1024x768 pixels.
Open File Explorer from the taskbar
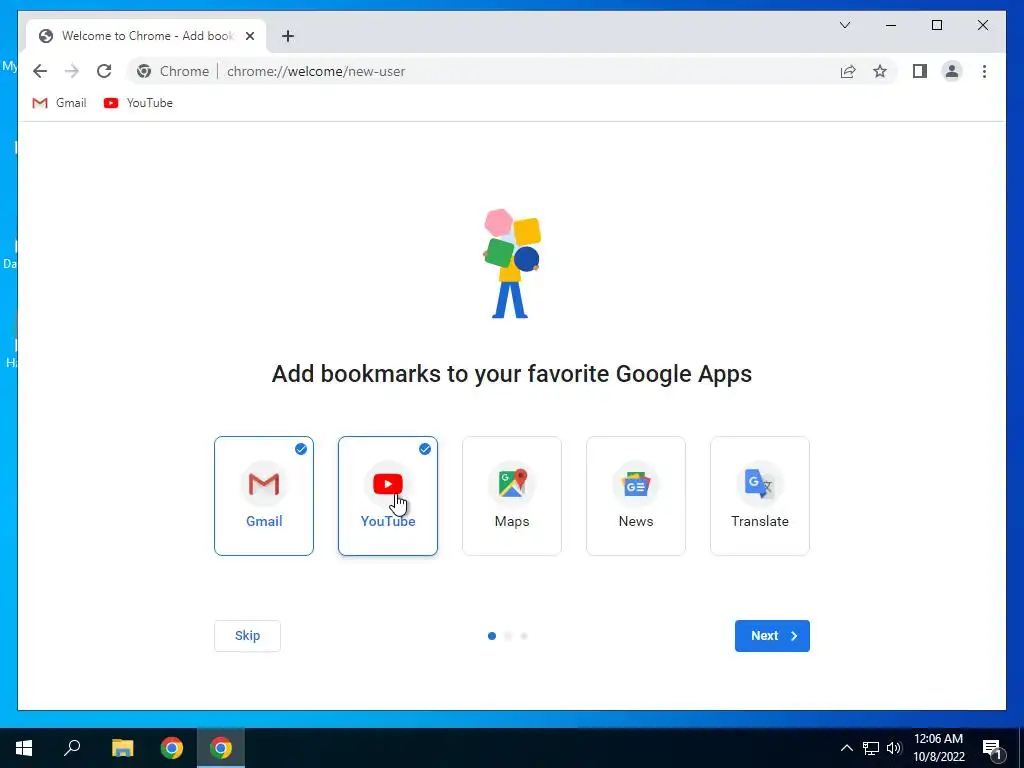122,748
